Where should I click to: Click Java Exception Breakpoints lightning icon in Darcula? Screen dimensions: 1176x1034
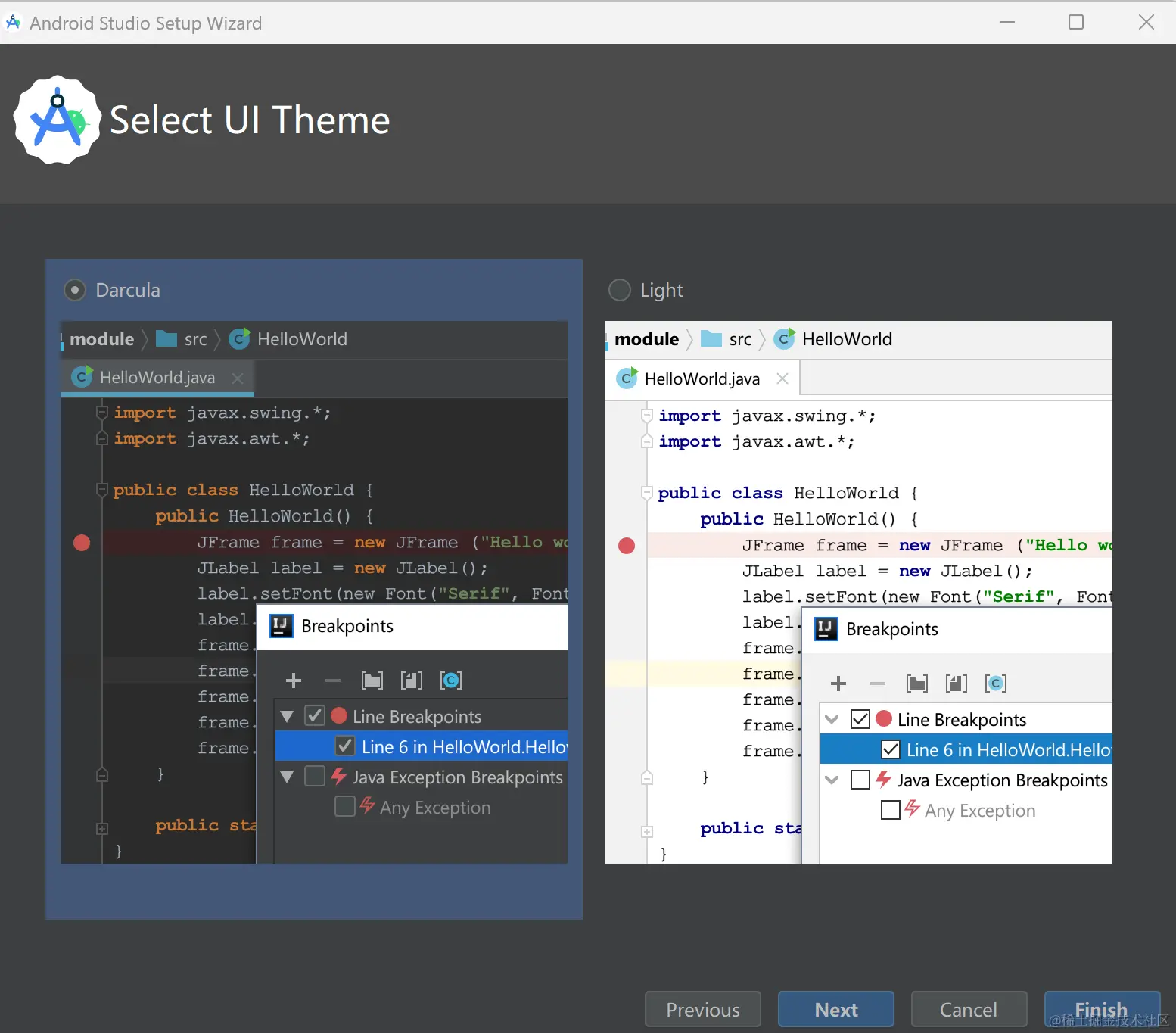point(339,776)
